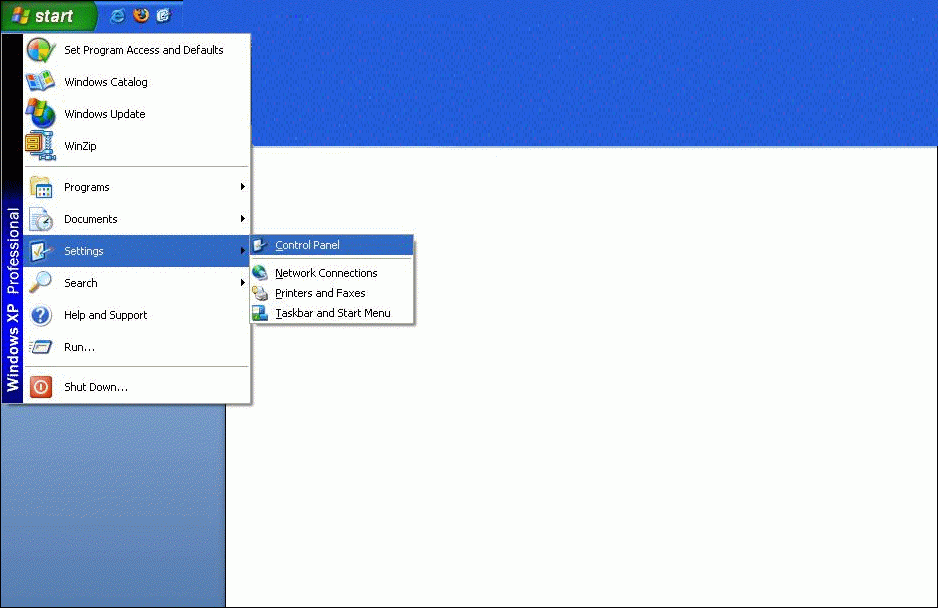Launch WinZip from the start menu

pos(80,146)
